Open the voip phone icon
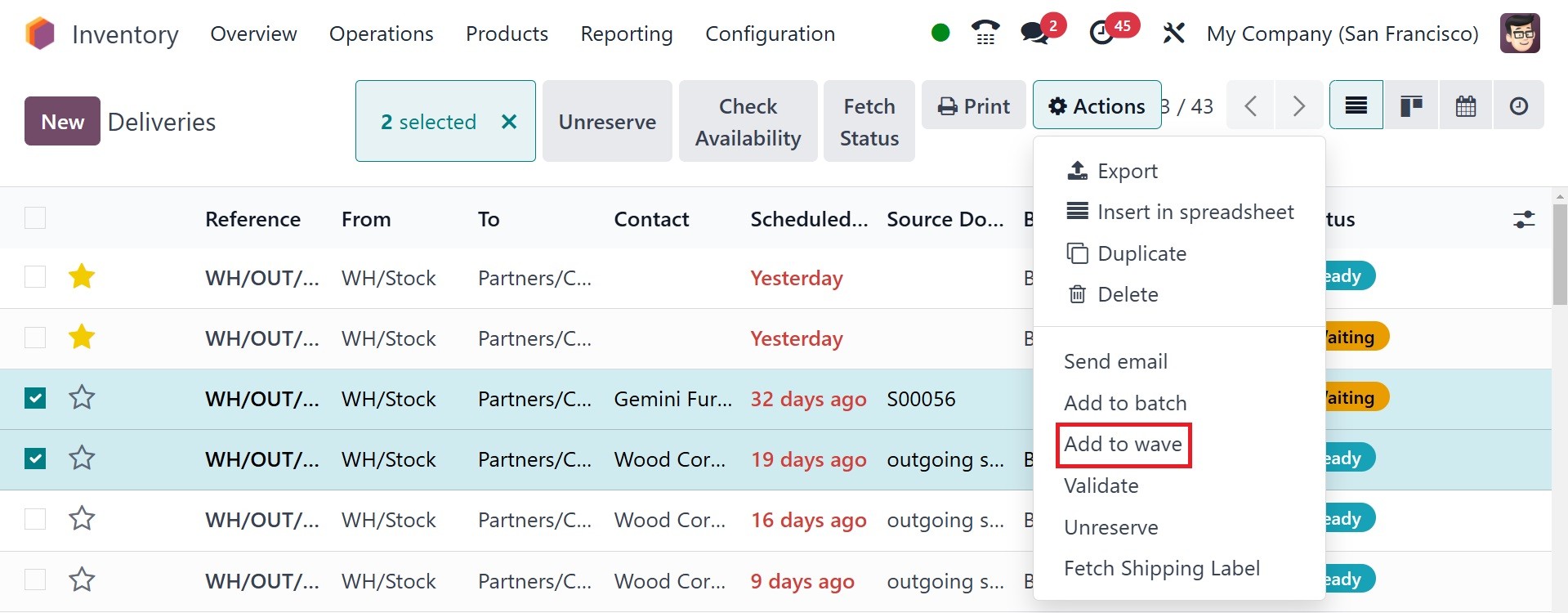 click(x=985, y=34)
